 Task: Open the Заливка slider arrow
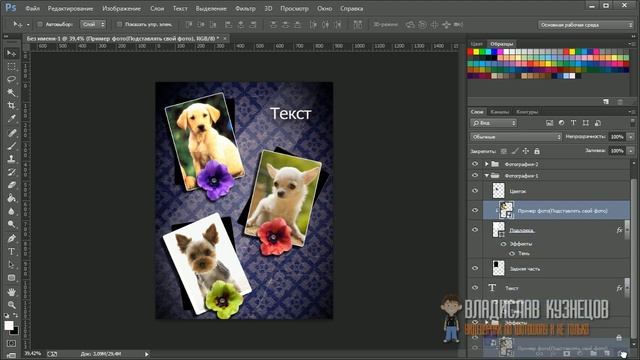pyautogui.click(x=631, y=151)
